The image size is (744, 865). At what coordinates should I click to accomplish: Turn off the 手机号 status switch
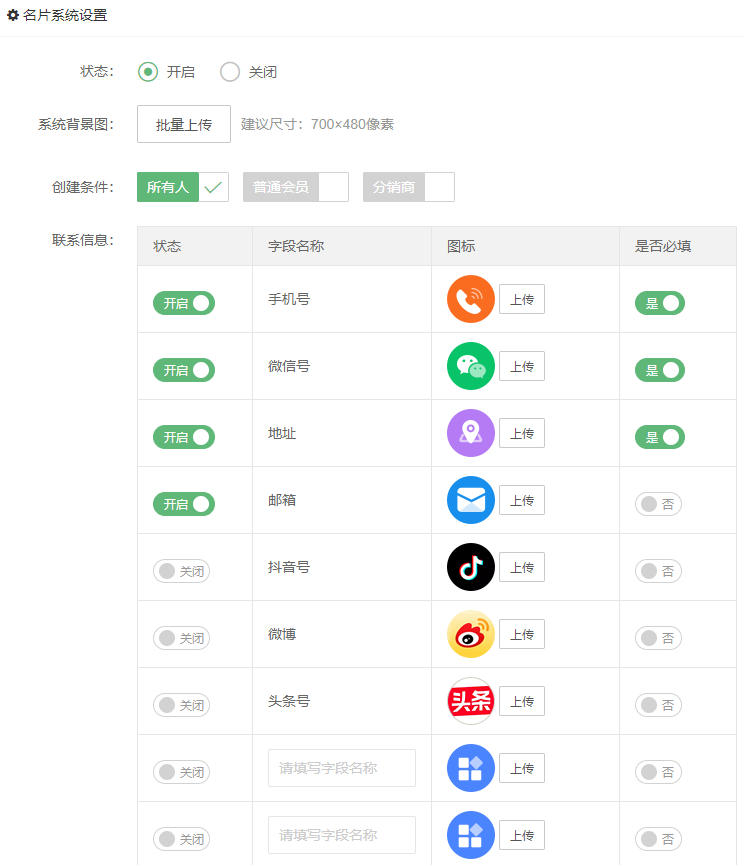pyautogui.click(x=184, y=303)
